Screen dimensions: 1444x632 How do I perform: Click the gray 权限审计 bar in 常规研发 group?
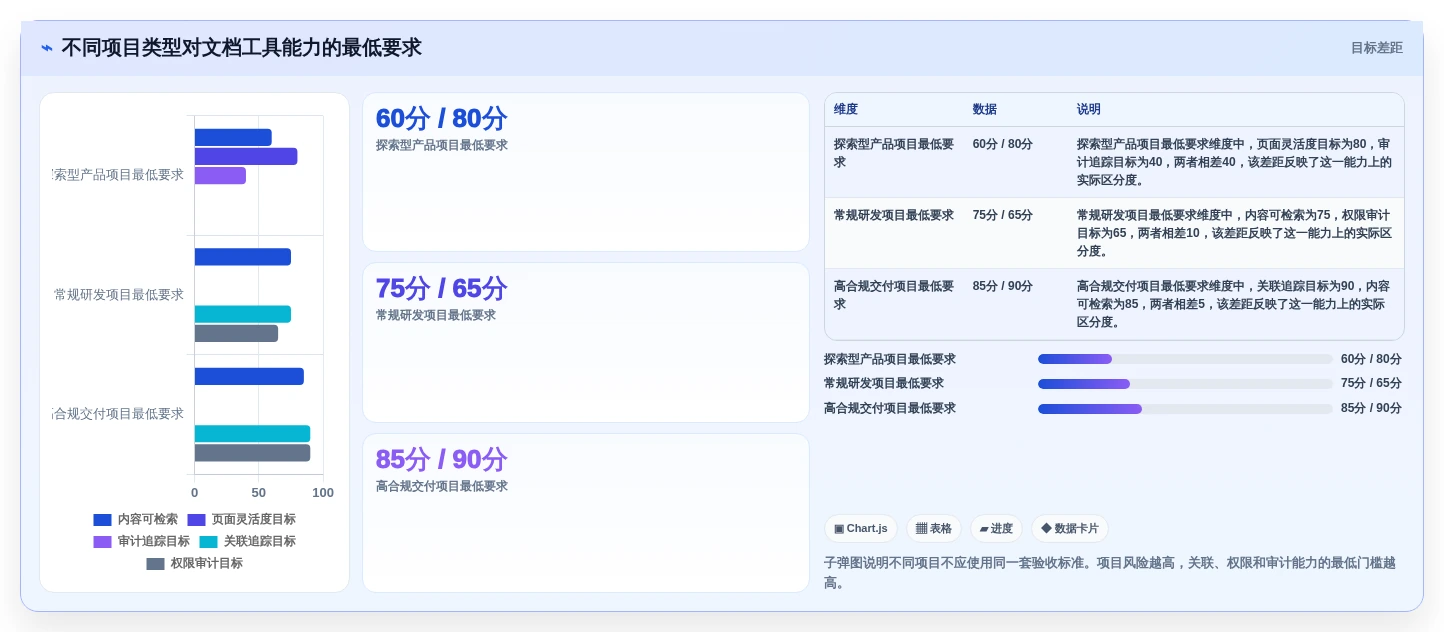coord(236,333)
